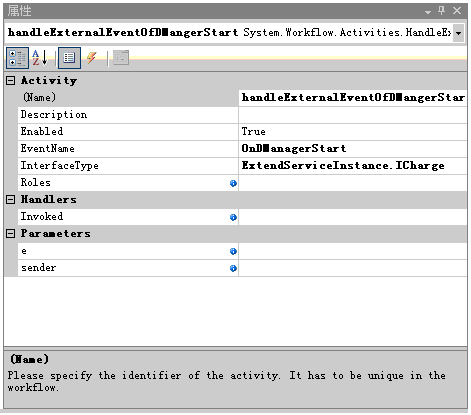Open the object selector dropdown arrow

point(459,33)
